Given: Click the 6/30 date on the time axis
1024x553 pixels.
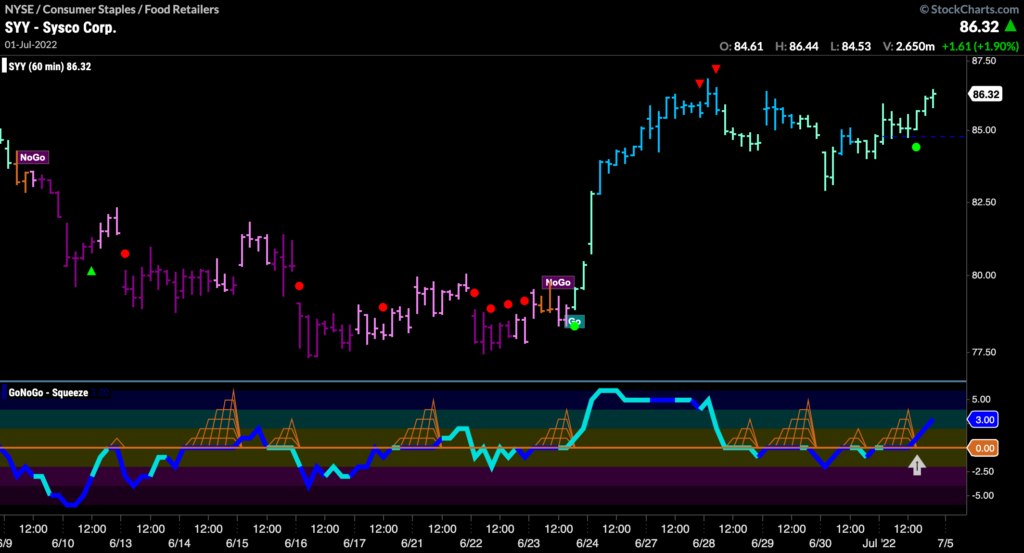Looking at the screenshot, I should [820, 543].
